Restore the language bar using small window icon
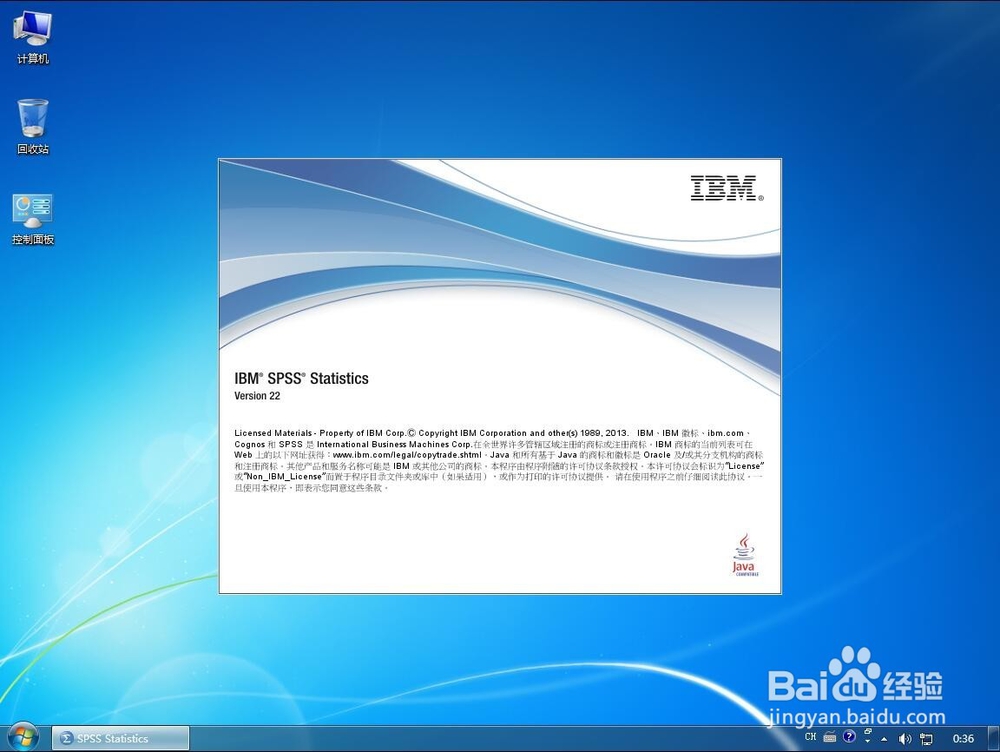This screenshot has height=752, width=1000. (x=868, y=732)
